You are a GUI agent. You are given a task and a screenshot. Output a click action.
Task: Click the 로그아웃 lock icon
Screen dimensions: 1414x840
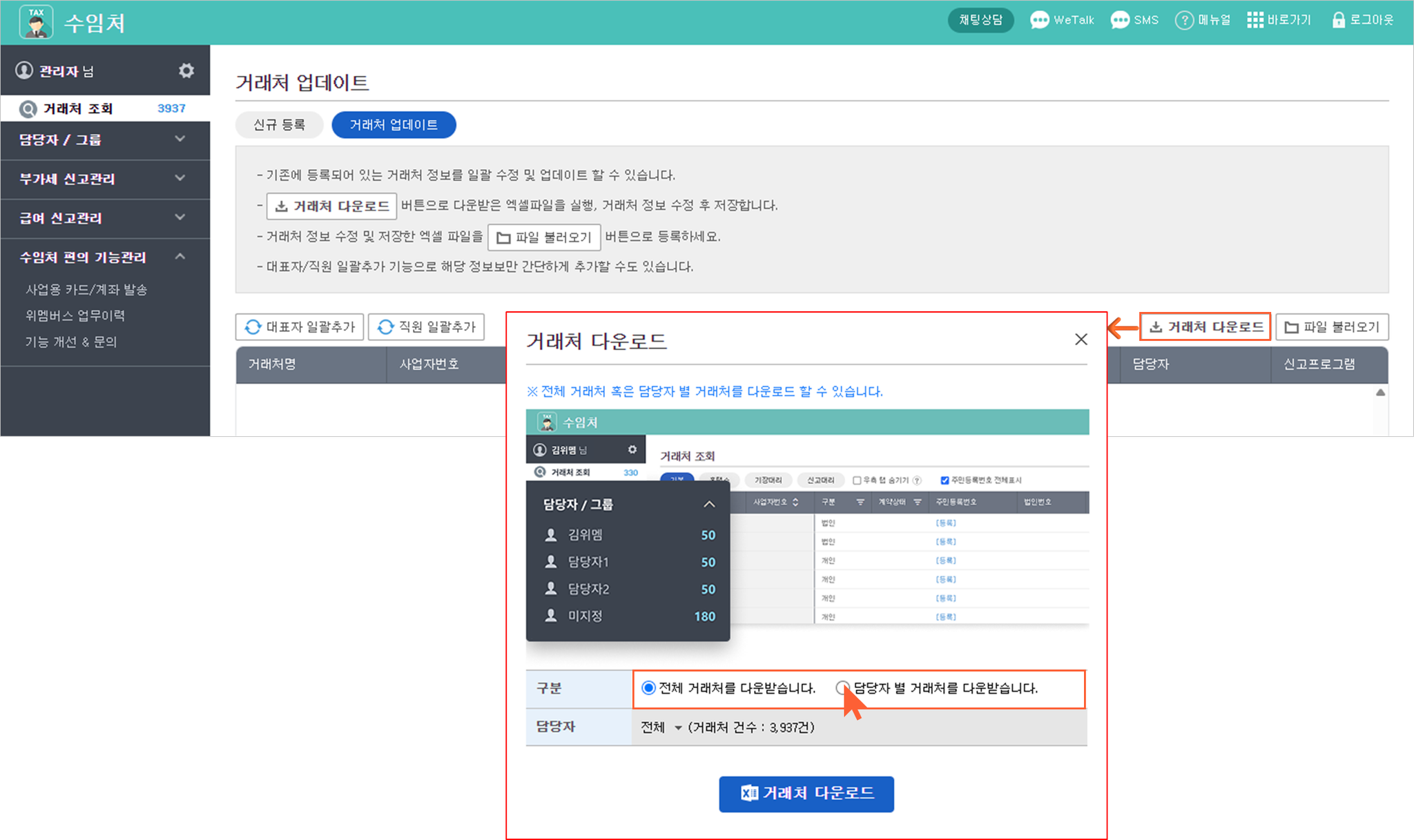click(1338, 20)
